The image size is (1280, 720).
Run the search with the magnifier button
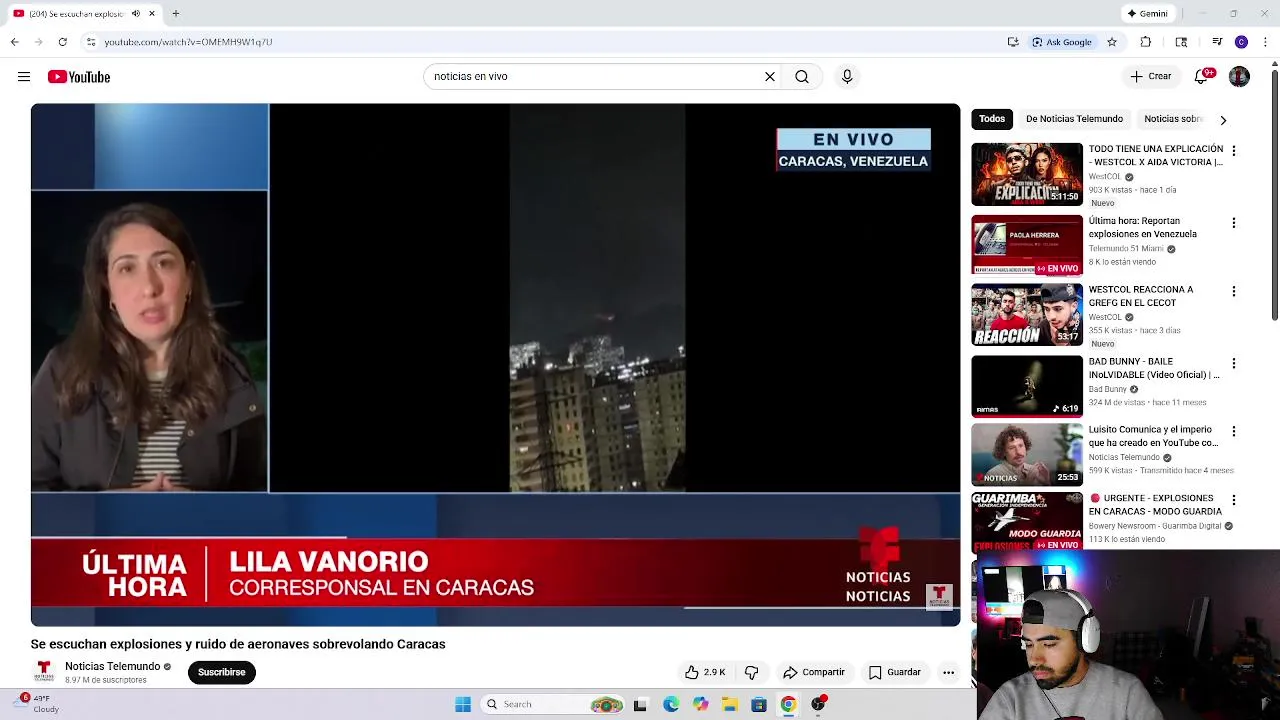[x=802, y=77]
